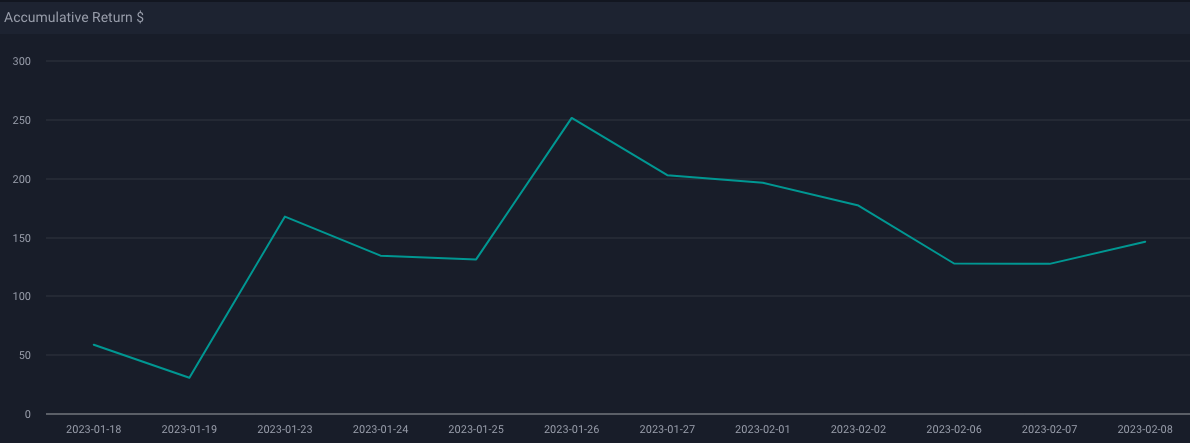Viewport: 1190px width, 443px height.
Task: Click the line's last point at 2023-02-08
Action: point(1145,241)
